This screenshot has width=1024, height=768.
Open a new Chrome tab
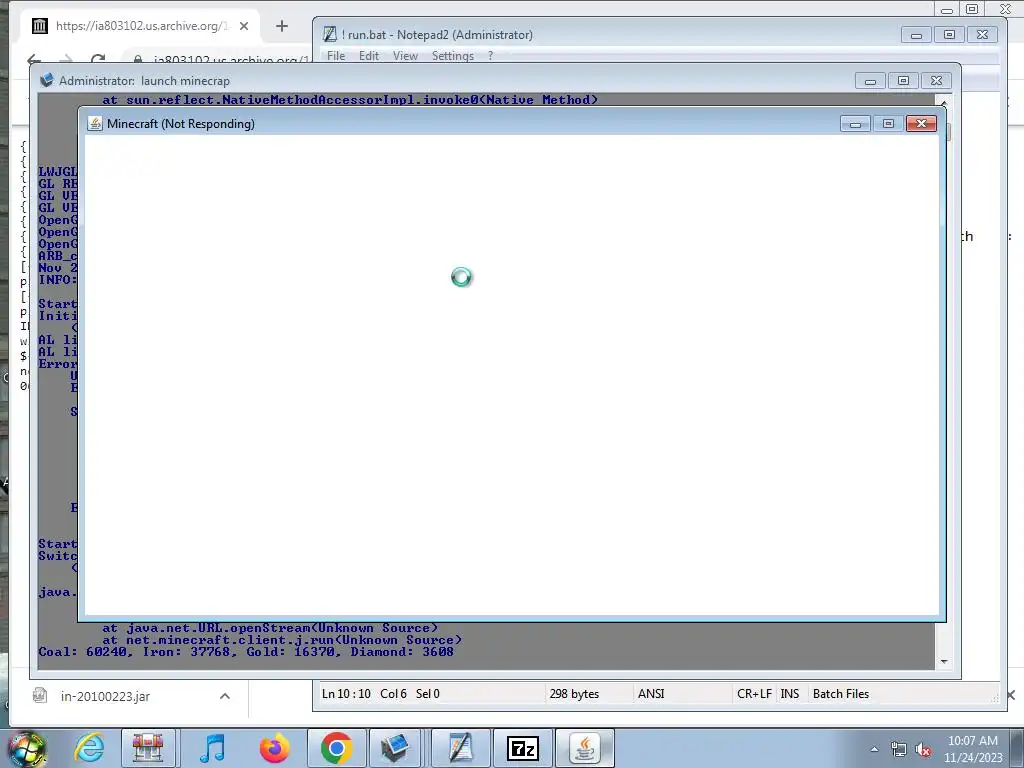pyautogui.click(x=281, y=26)
